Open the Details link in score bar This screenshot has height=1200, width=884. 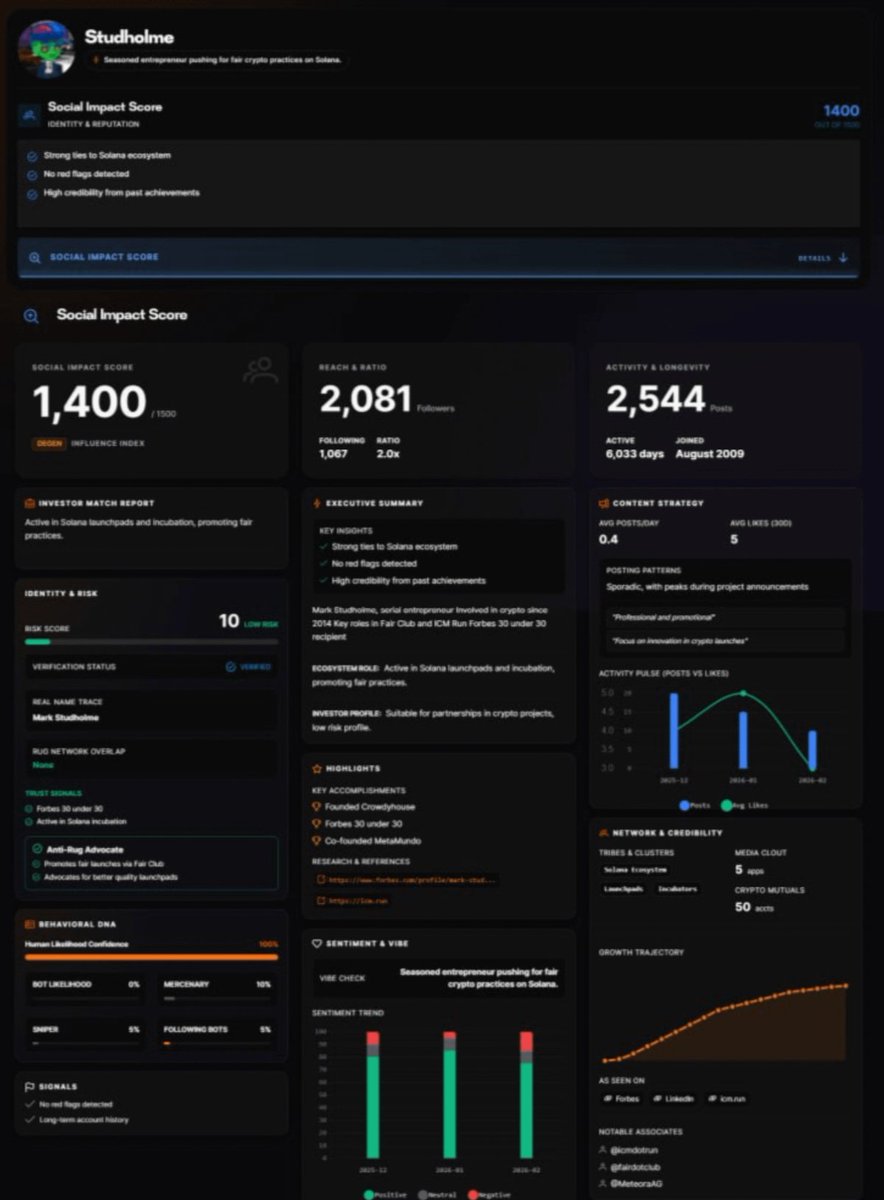(x=814, y=258)
